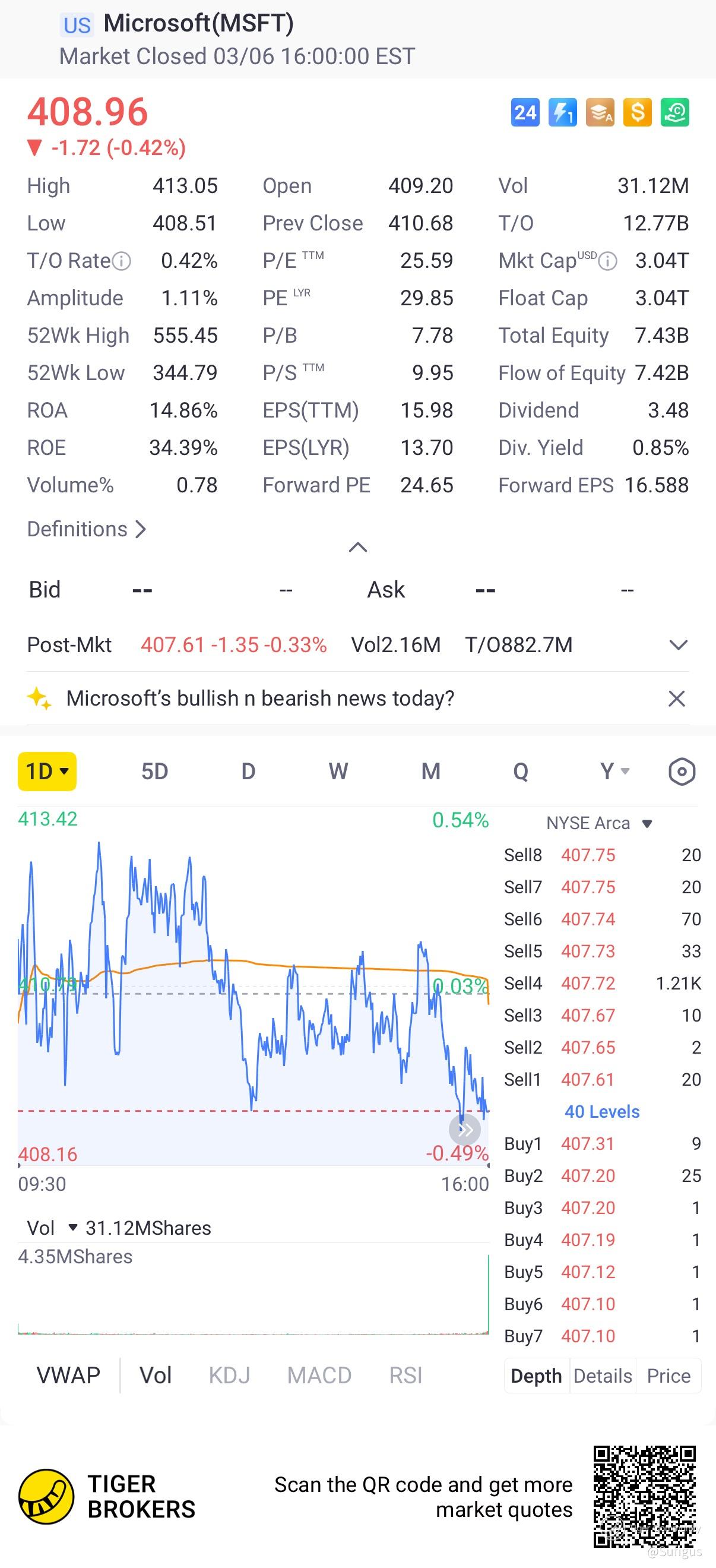Tap the blue 24-hour trading icon

525,113
